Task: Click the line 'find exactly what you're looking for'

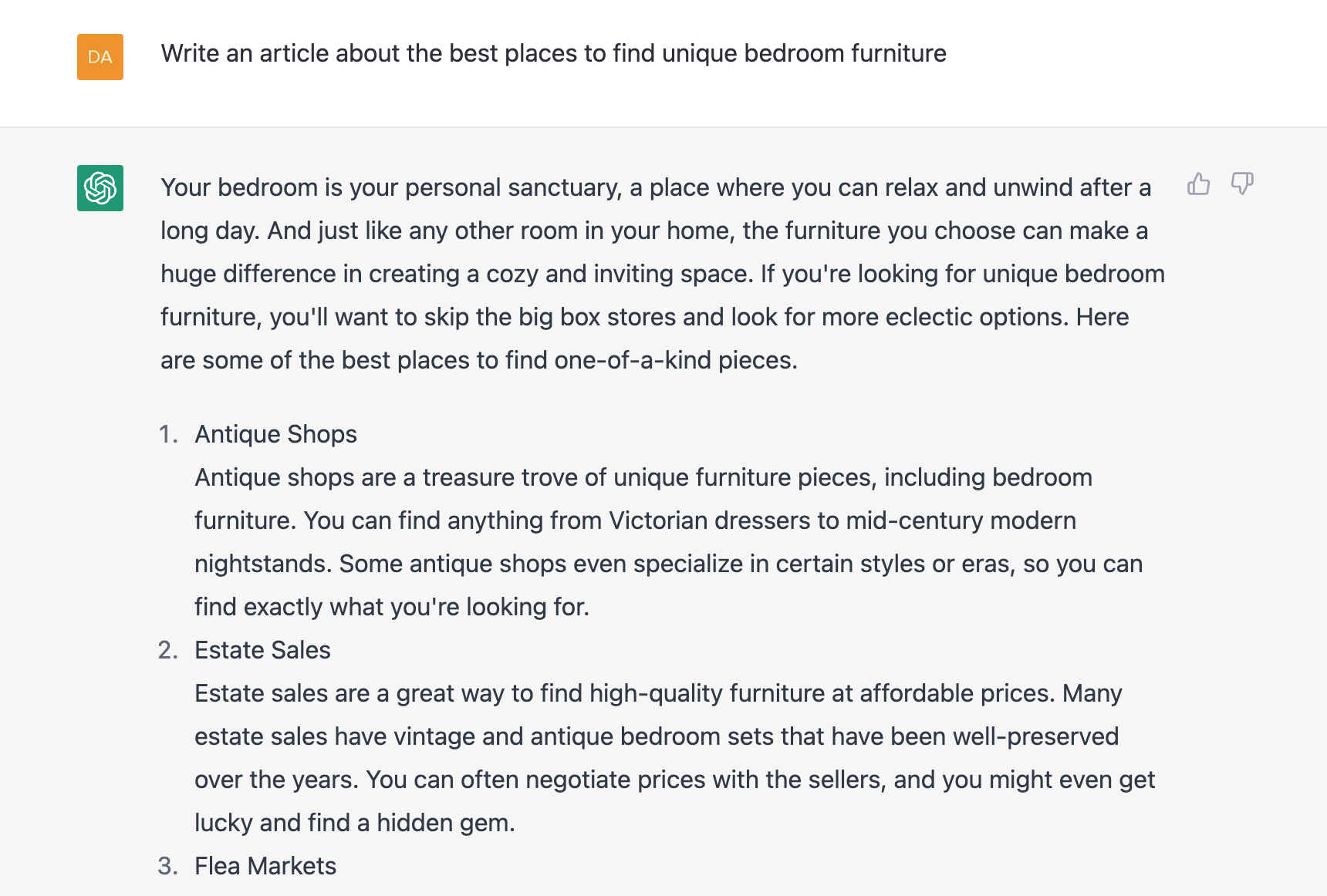Action: point(392,607)
